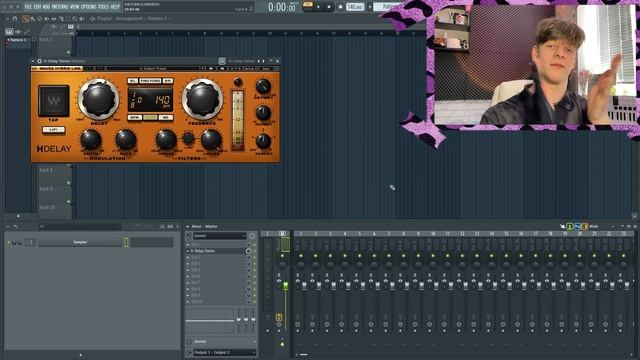Toggle the PING PONG button
Image resolution: width=640 pixels, height=360 pixels.
coord(150,81)
